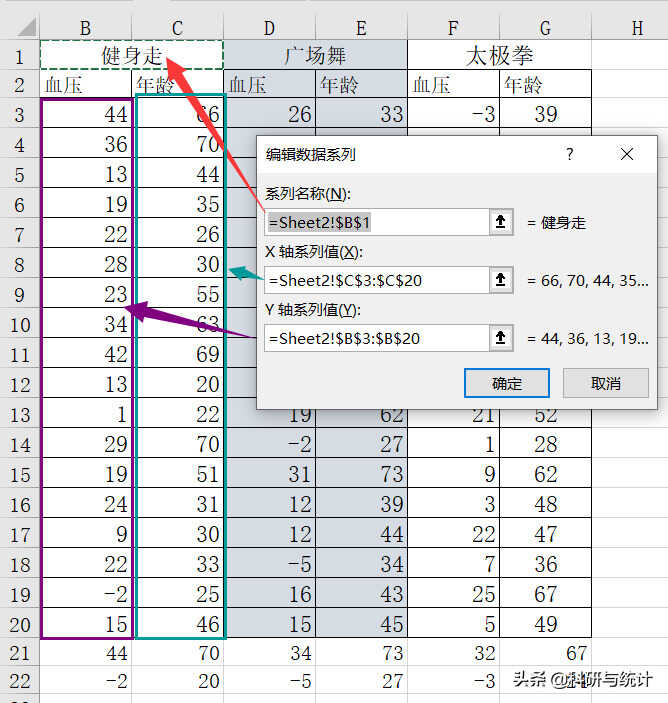This screenshot has width=668, height=703.
Task: Click cell C11 with value 69
Action: tap(179, 354)
